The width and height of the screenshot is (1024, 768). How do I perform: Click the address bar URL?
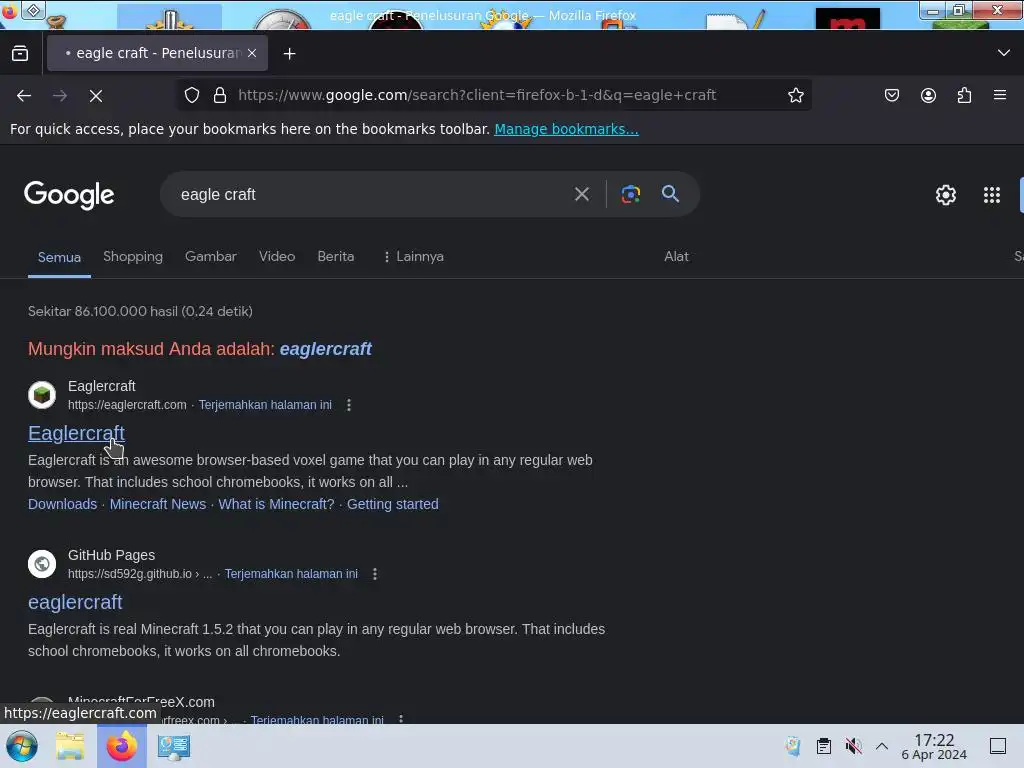coord(477,95)
